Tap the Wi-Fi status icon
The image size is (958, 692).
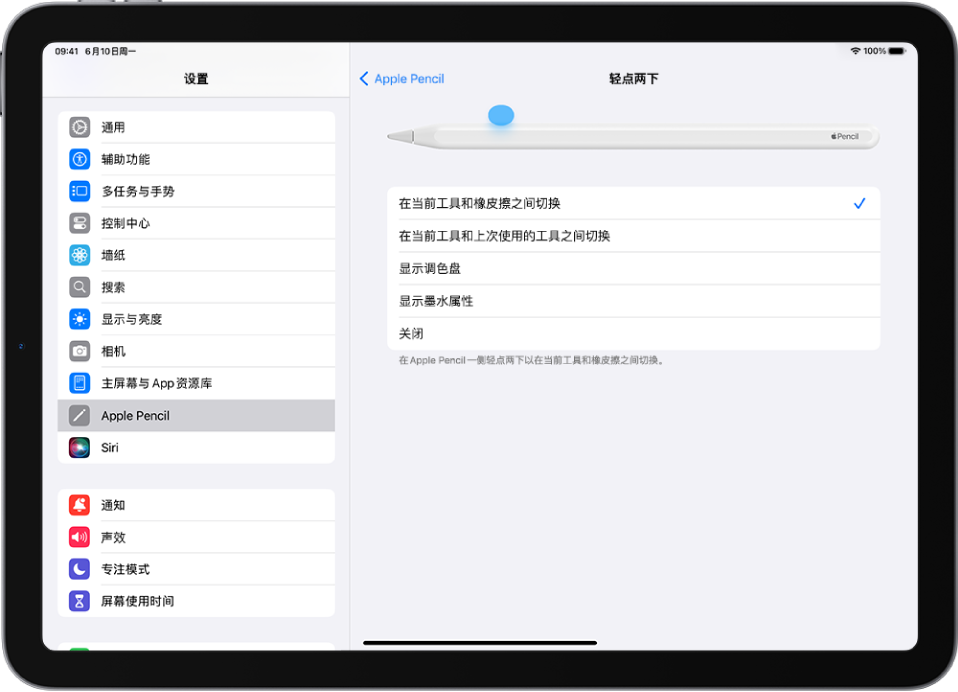click(x=855, y=51)
